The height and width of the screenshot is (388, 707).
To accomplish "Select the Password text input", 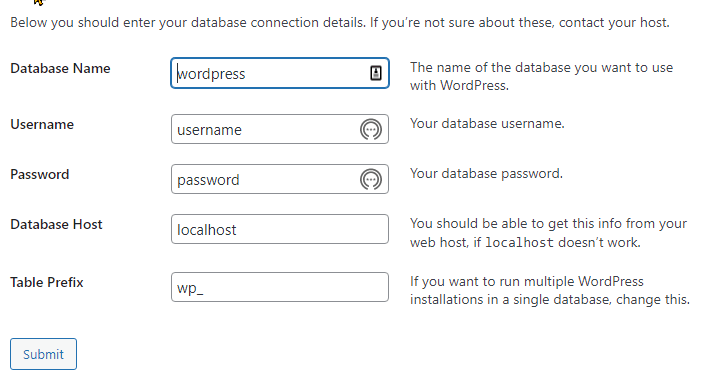I will (280, 179).
